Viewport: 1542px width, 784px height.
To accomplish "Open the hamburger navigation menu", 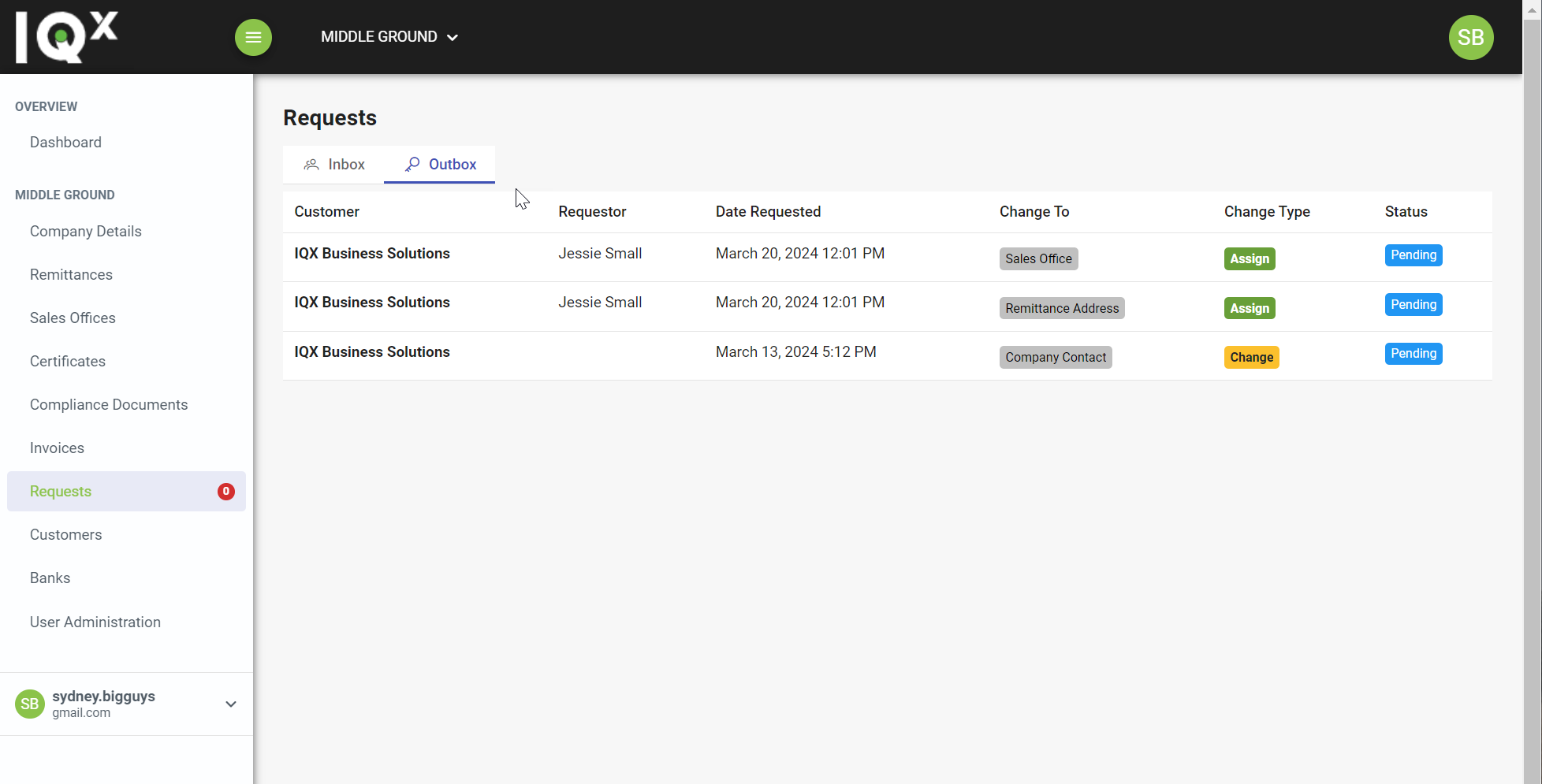I will click(253, 37).
